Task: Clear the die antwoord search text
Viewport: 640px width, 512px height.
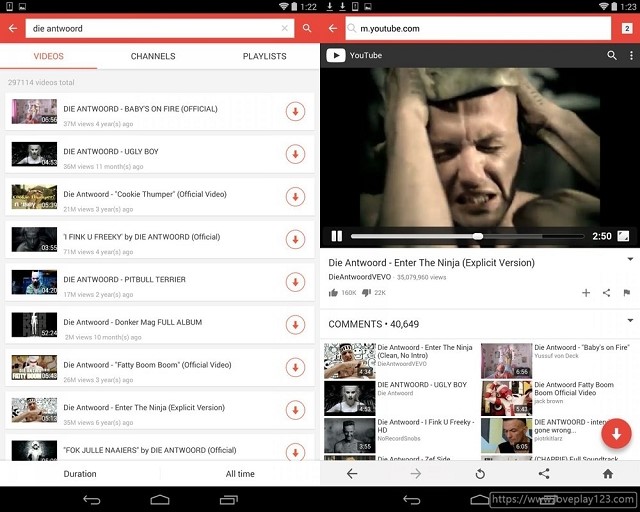Action: [x=284, y=28]
